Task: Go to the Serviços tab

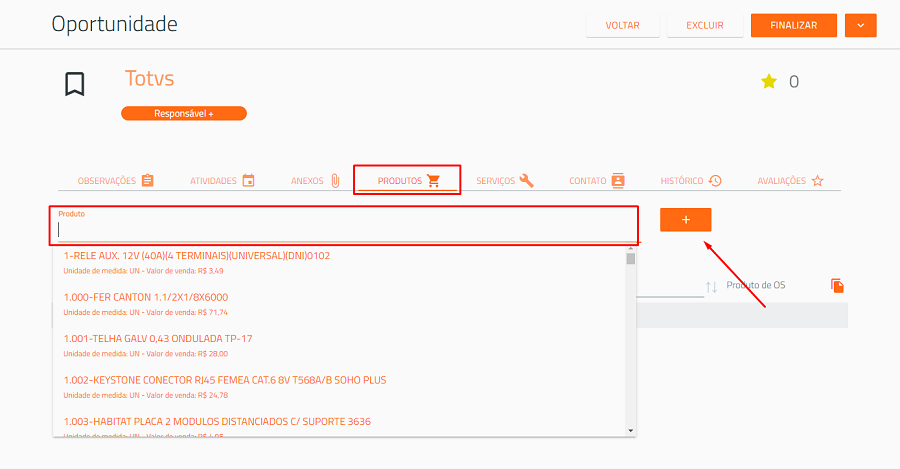Action: 505,180
